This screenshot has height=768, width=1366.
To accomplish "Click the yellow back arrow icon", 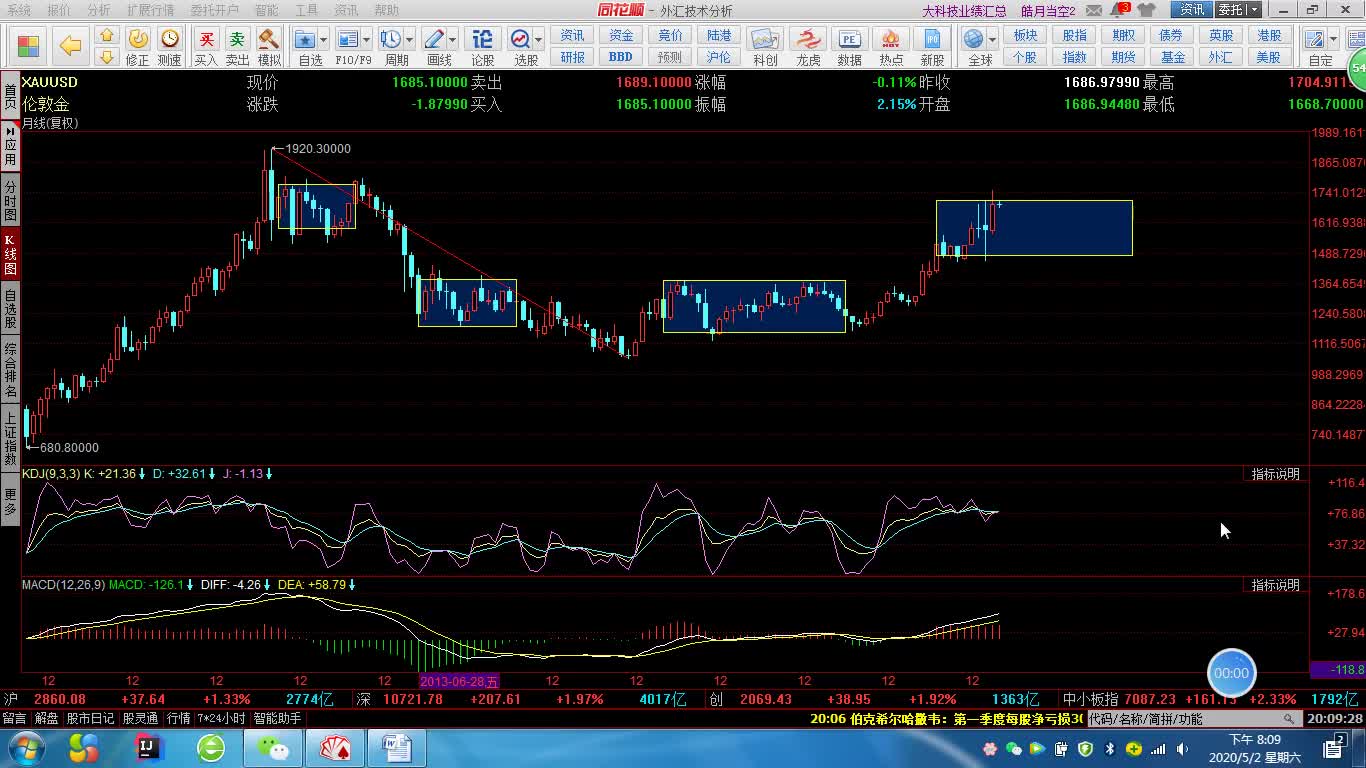I will click(70, 45).
